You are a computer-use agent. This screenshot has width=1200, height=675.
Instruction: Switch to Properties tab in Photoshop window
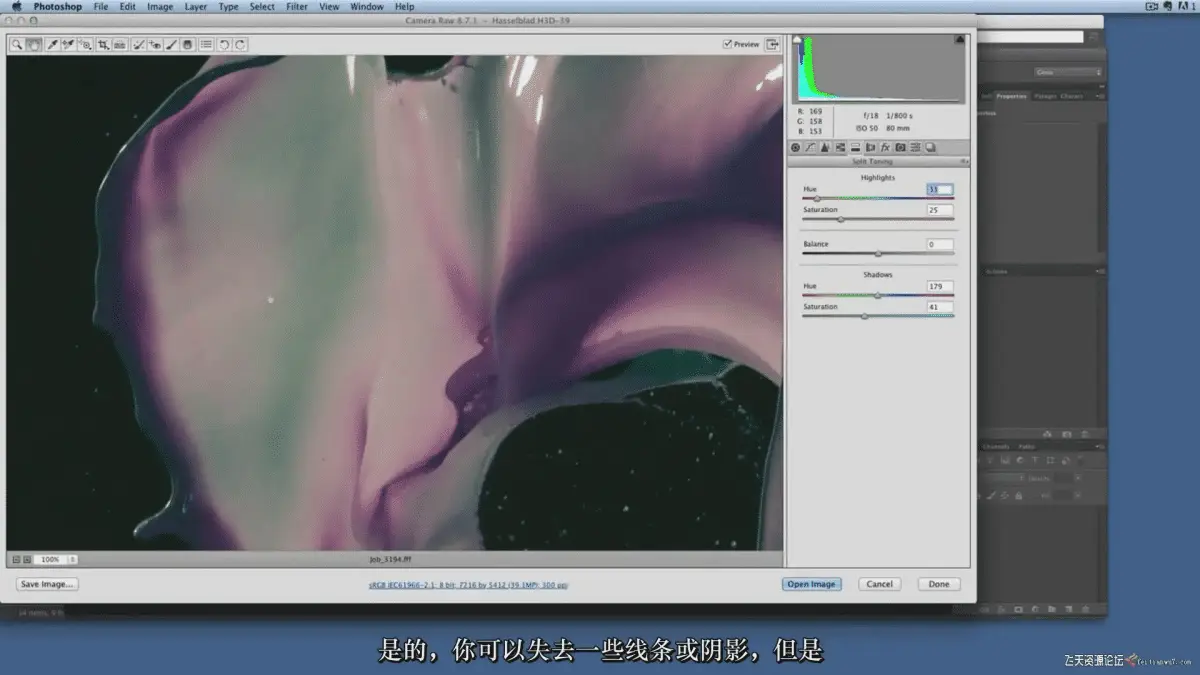tap(1012, 96)
